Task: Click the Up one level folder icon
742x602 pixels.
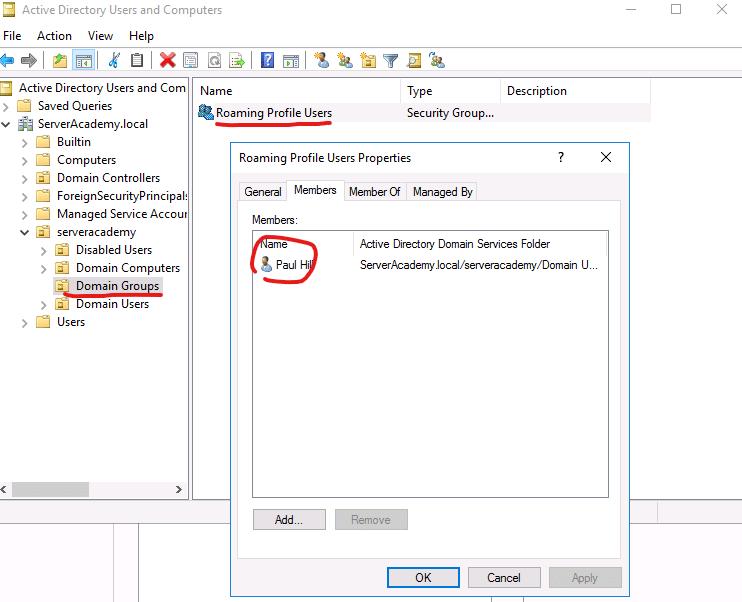Action: [x=60, y=60]
